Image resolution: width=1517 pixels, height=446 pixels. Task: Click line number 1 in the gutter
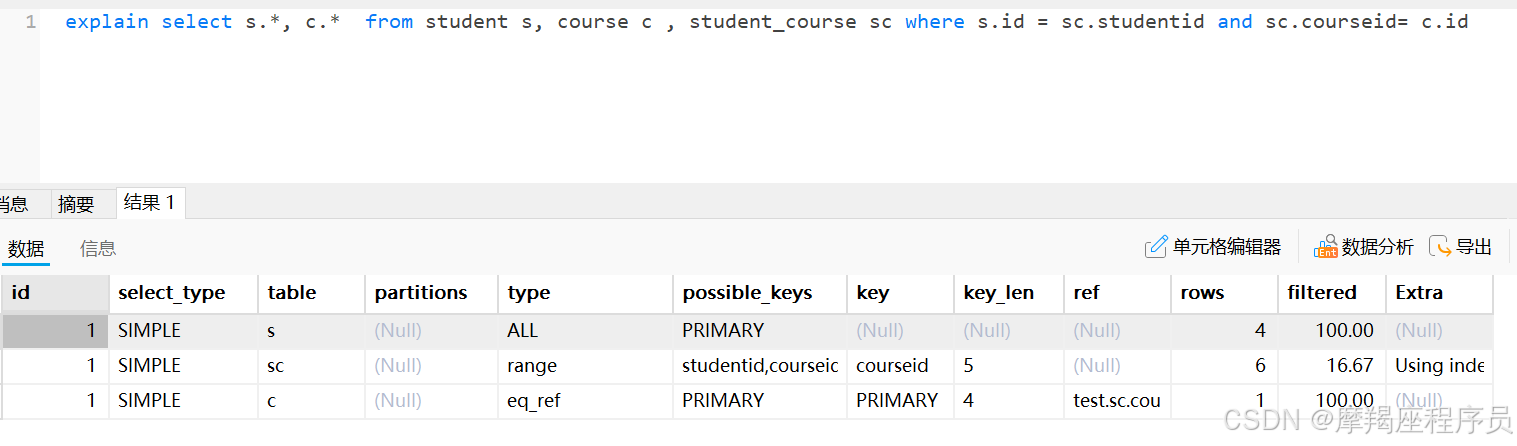(30, 21)
